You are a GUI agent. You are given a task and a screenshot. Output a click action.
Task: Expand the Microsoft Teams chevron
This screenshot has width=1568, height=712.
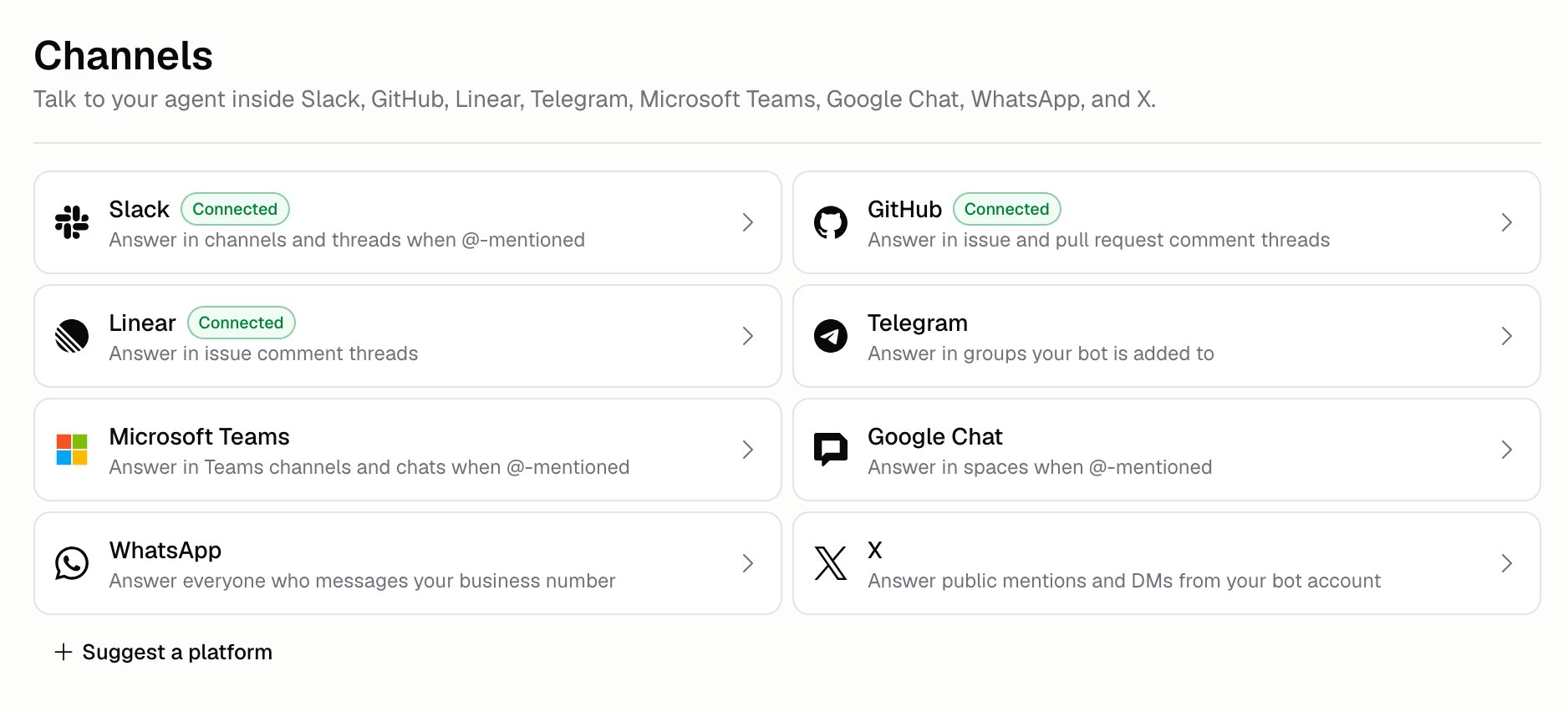[x=748, y=450]
